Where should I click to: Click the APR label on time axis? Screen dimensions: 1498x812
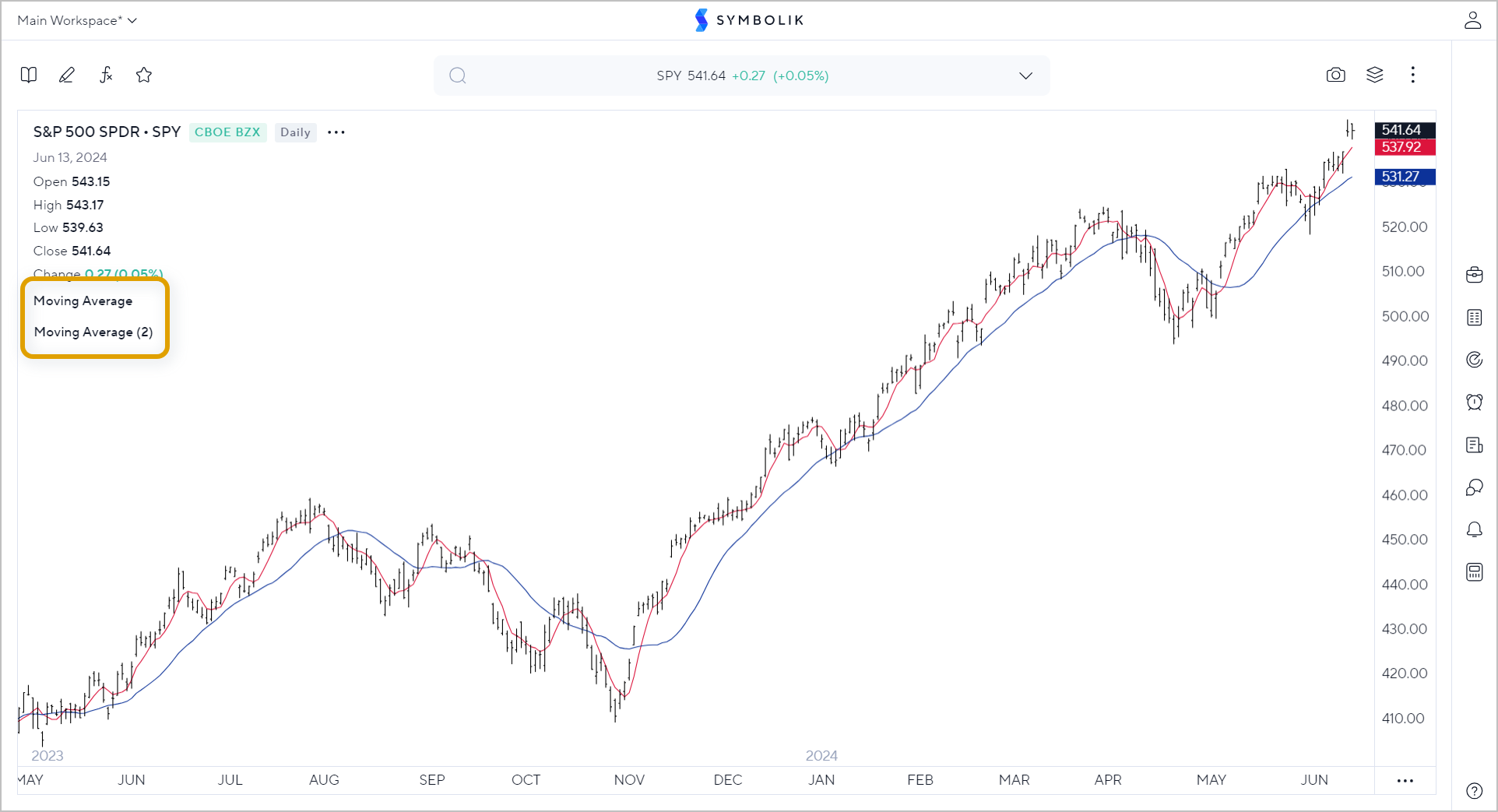(x=1108, y=780)
